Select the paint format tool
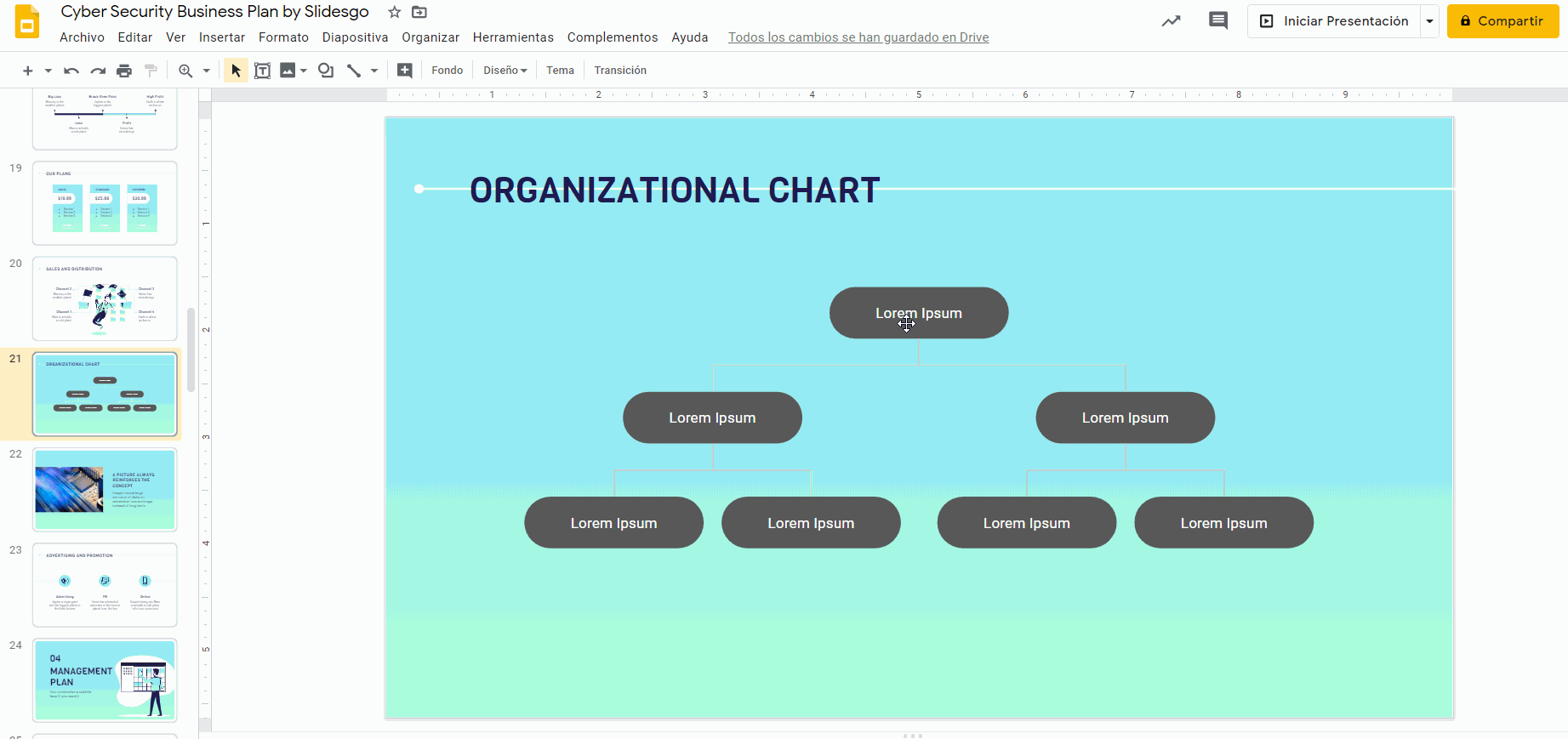The height and width of the screenshot is (739, 1568). (151, 71)
